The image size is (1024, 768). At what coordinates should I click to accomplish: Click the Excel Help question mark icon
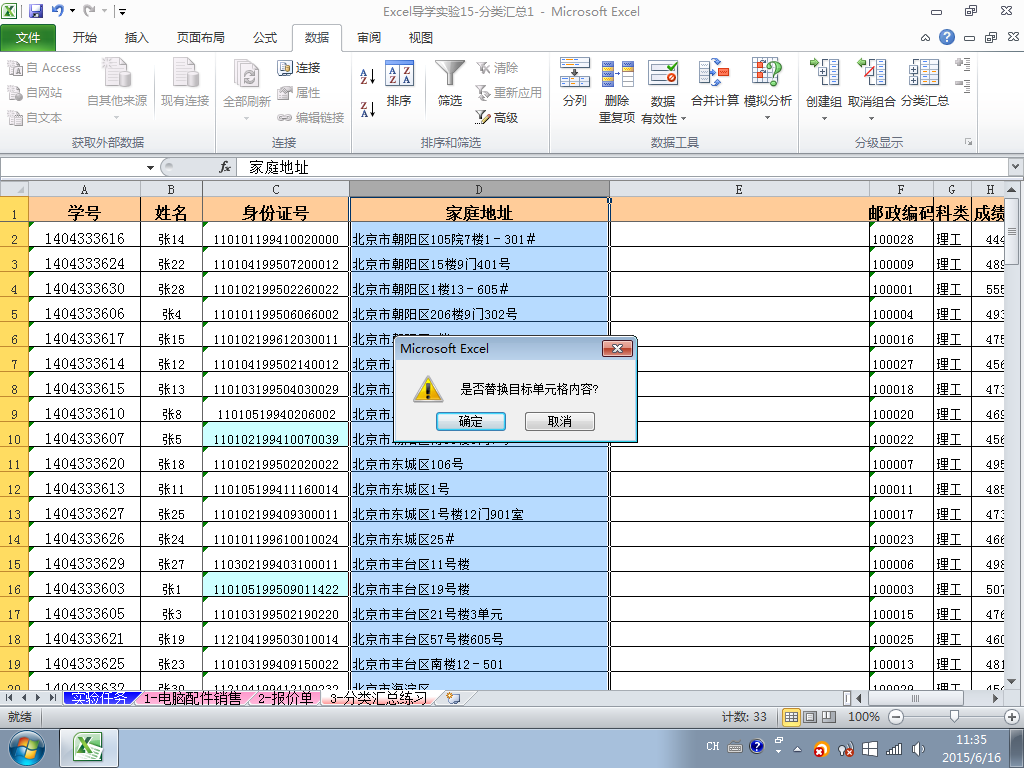coord(947,37)
